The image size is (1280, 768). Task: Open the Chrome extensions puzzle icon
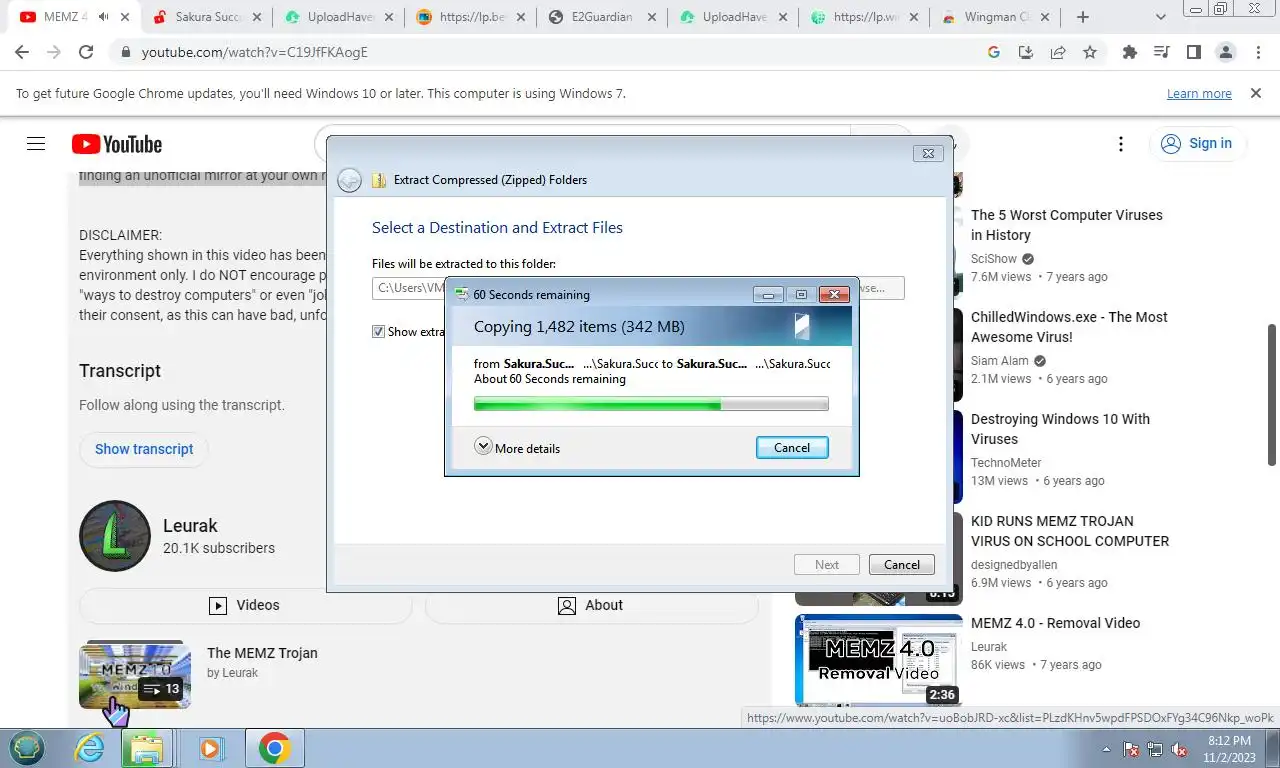coord(1130,52)
